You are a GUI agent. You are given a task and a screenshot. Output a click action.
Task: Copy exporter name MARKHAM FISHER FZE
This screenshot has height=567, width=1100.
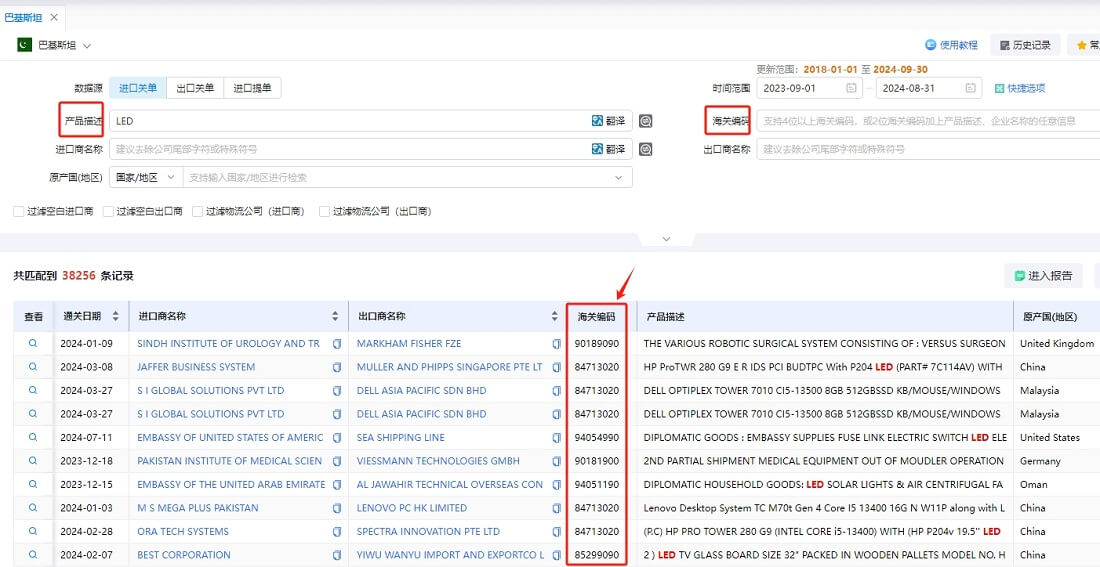pos(556,344)
